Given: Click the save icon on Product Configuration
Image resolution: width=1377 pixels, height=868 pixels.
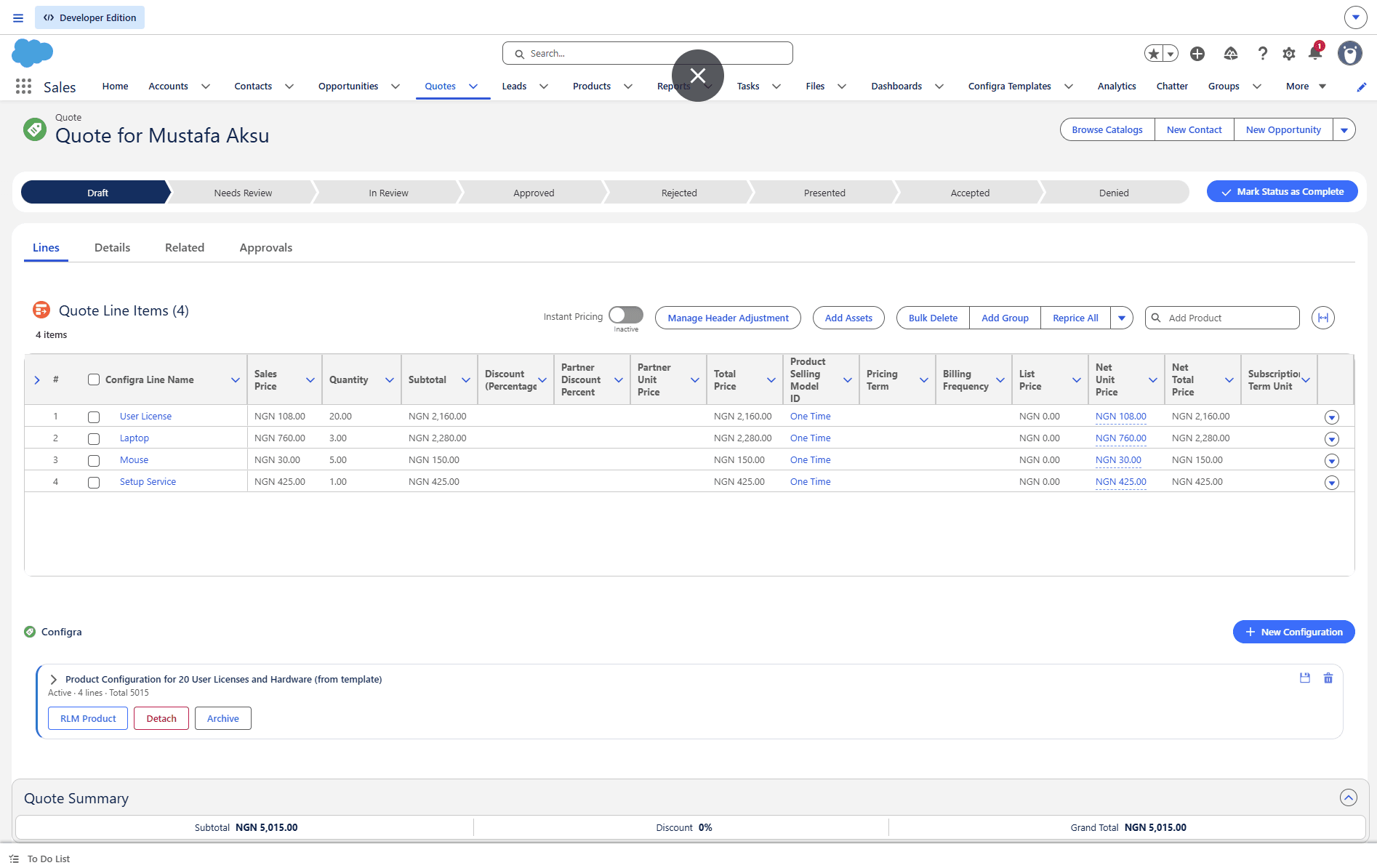Looking at the screenshot, I should click(1305, 678).
